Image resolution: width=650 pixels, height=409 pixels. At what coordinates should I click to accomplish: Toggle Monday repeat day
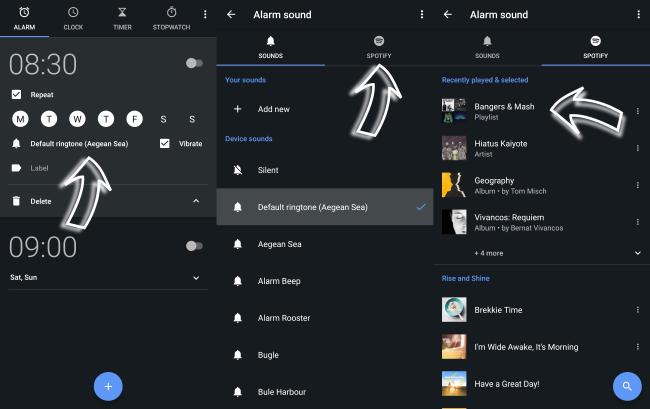click(x=20, y=119)
